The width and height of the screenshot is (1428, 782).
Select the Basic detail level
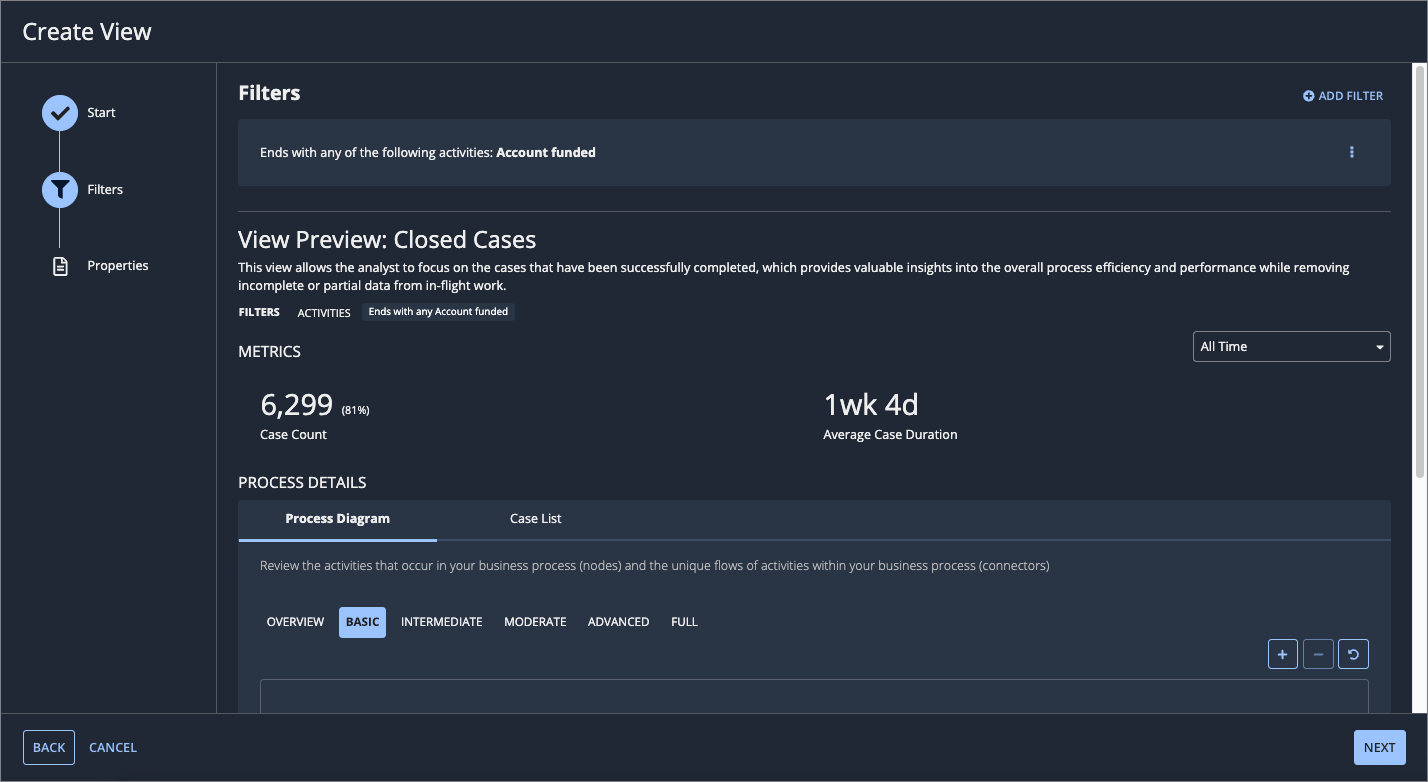[x=362, y=622]
